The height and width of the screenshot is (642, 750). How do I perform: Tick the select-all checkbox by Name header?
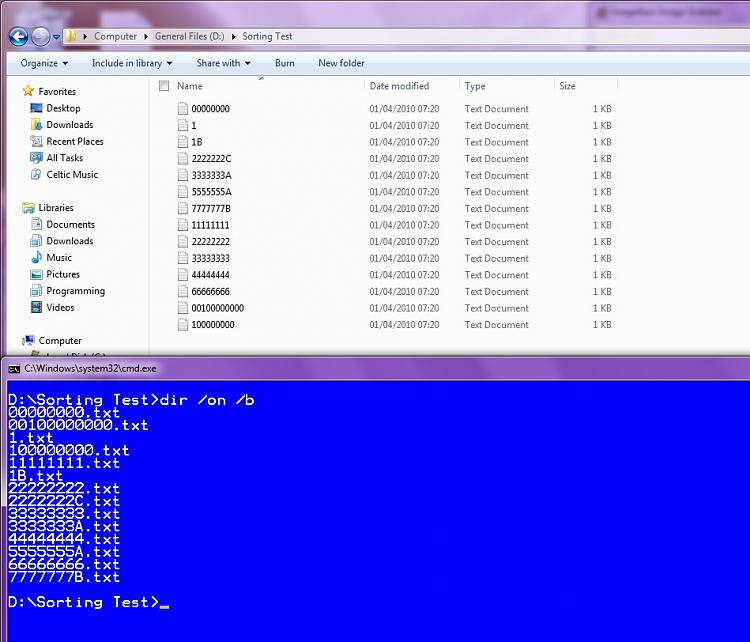point(164,86)
